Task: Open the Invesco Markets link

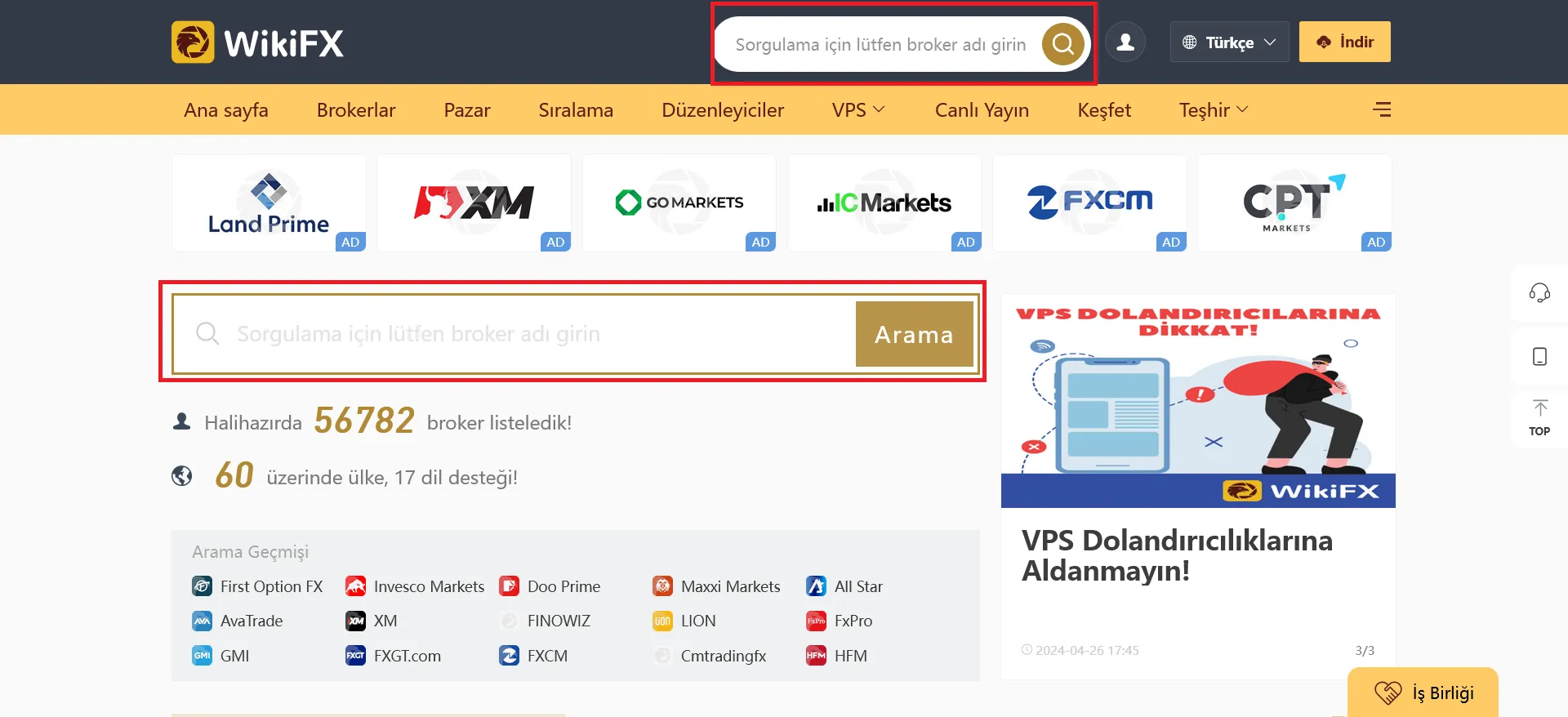Action: pos(429,586)
